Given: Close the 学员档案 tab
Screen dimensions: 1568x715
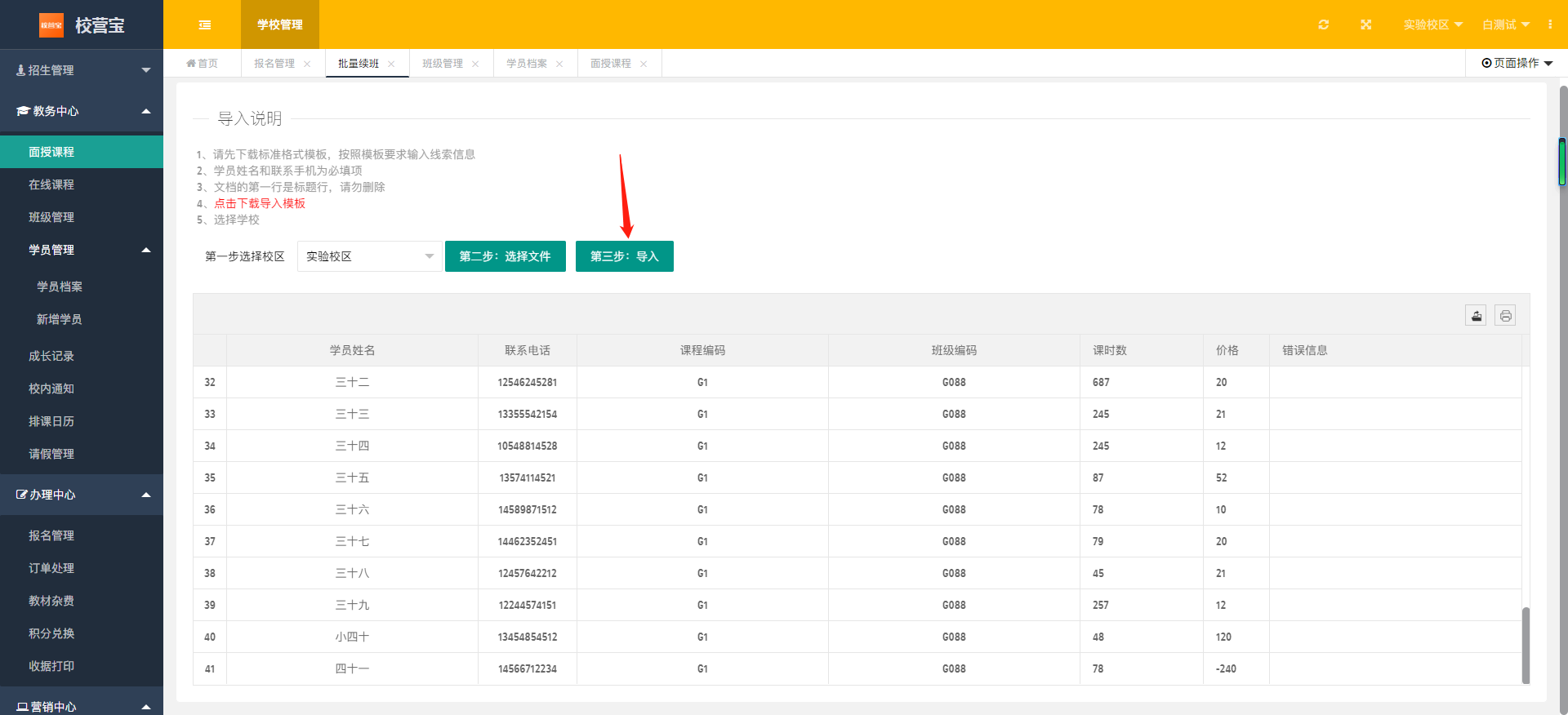Looking at the screenshot, I should (x=559, y=64).
